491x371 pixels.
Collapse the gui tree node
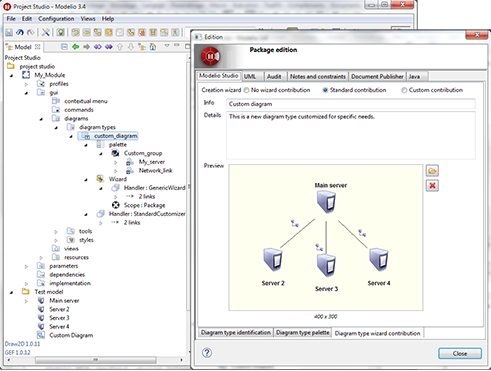click(26, 93)
